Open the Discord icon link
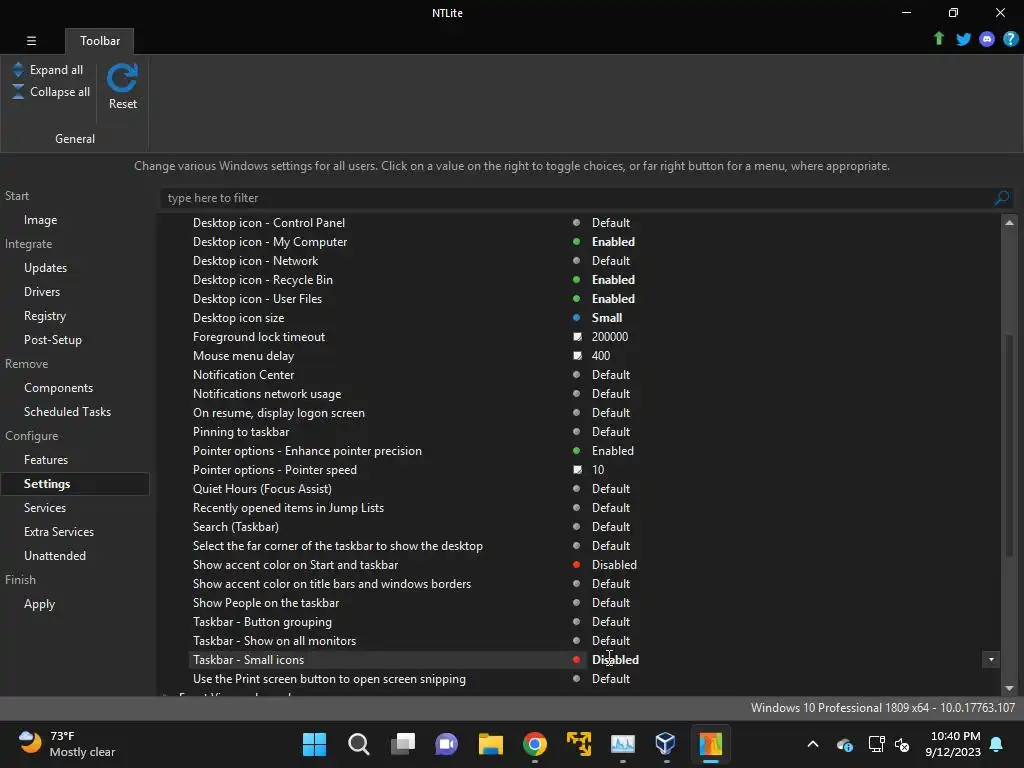The width and height of the screenshot is (1024, 768). pos(987,39)
